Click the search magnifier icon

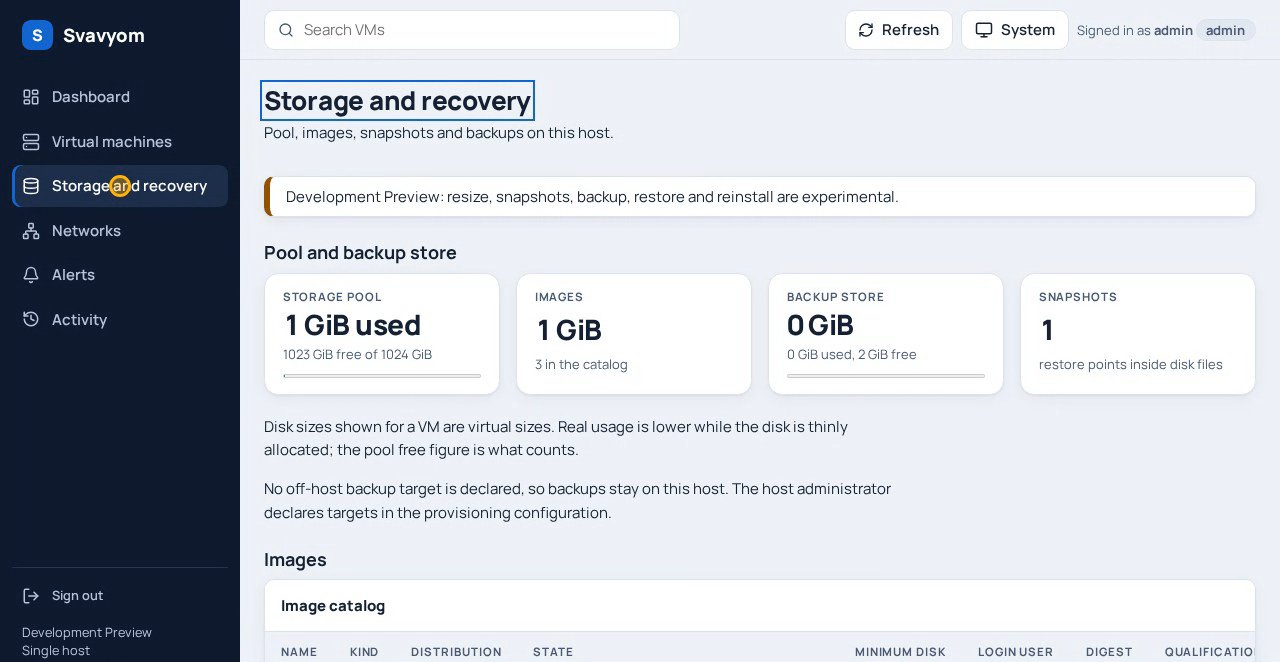click(286, 30)
